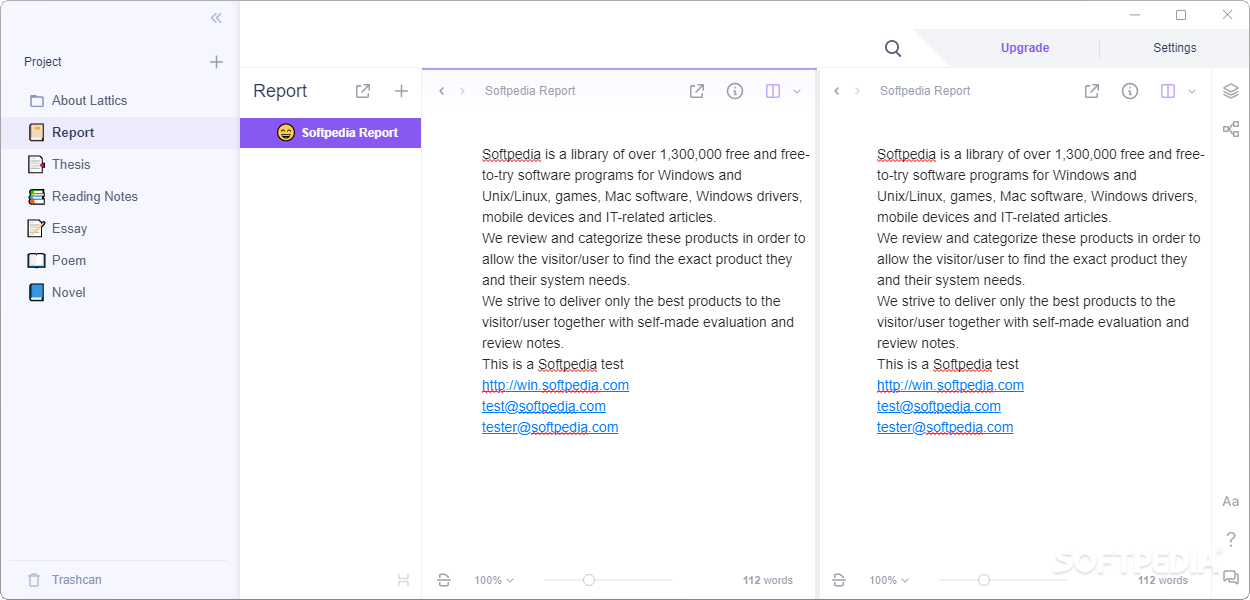Image resolution: width=1250 pixels, height=600 pixels.
Task: Click in the left pane text body
Action: (x=645, y=290)
